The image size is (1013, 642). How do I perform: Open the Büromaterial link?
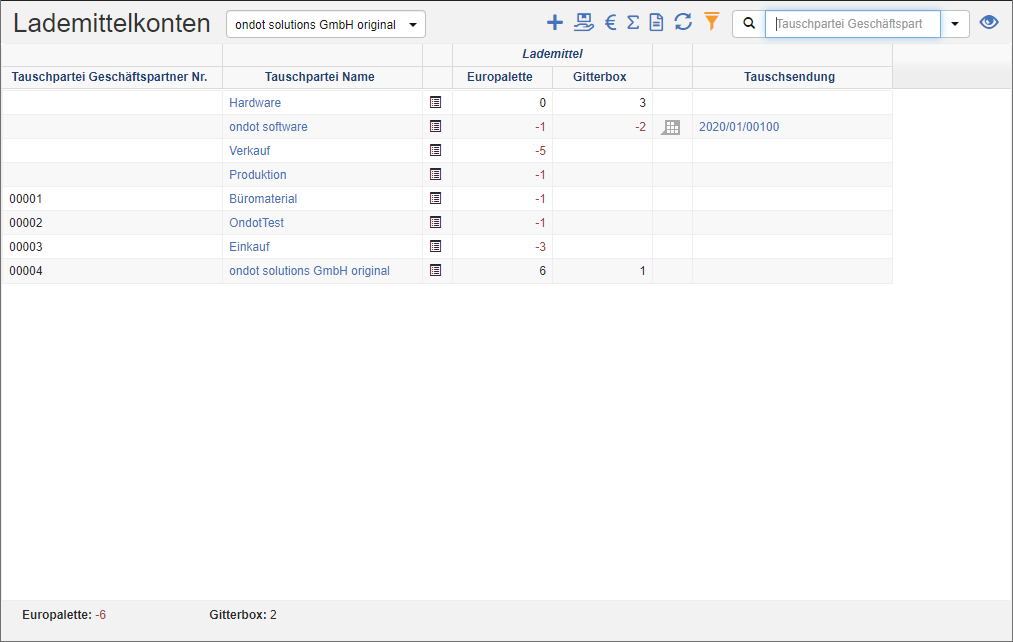[263, 199]
